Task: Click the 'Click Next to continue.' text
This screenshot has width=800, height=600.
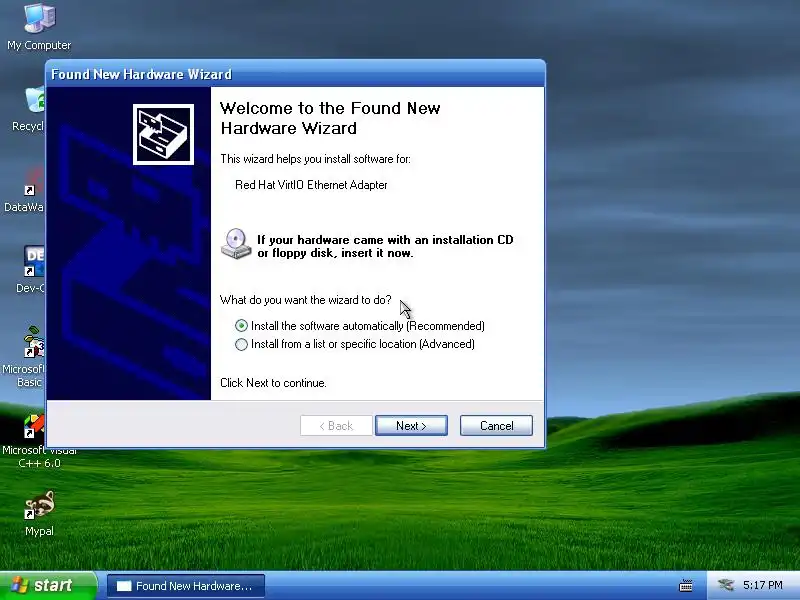Action: pyautogui.click(x=273, y=383)
